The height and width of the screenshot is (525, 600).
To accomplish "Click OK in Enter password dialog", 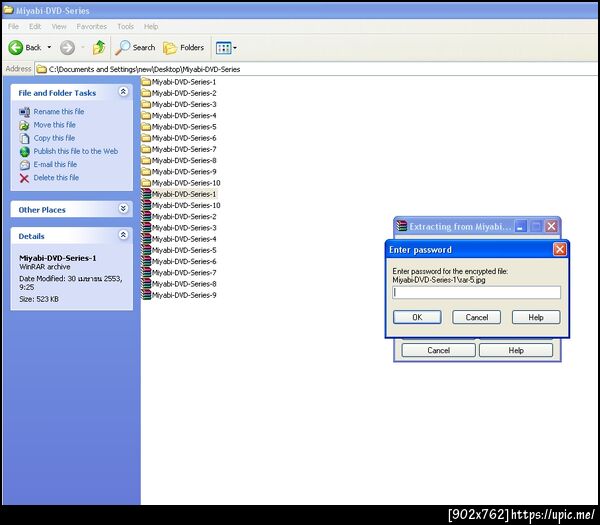I will pos(417,317).
